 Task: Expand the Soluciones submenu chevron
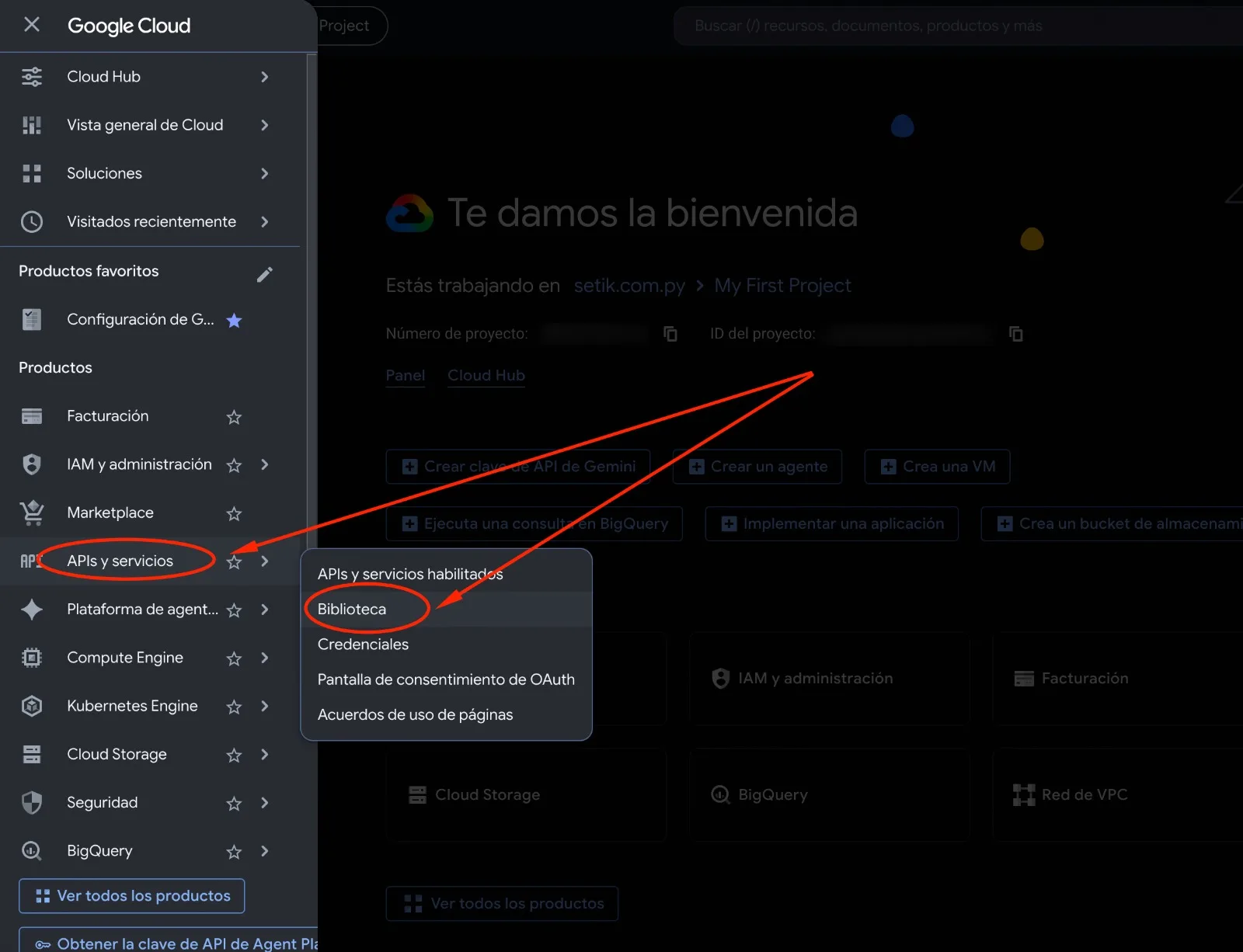(265, 173)
